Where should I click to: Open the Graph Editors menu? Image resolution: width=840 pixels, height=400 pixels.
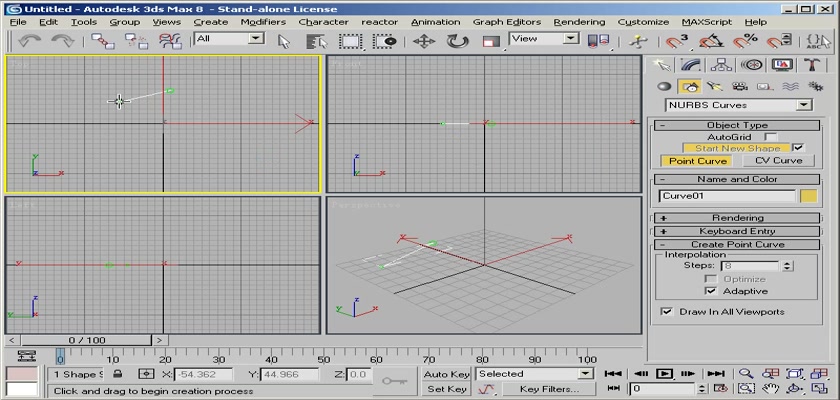(507, 22)
